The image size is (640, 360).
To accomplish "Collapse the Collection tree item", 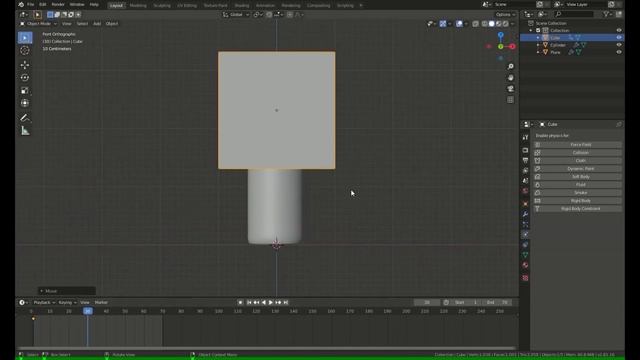I will [531, 30].
